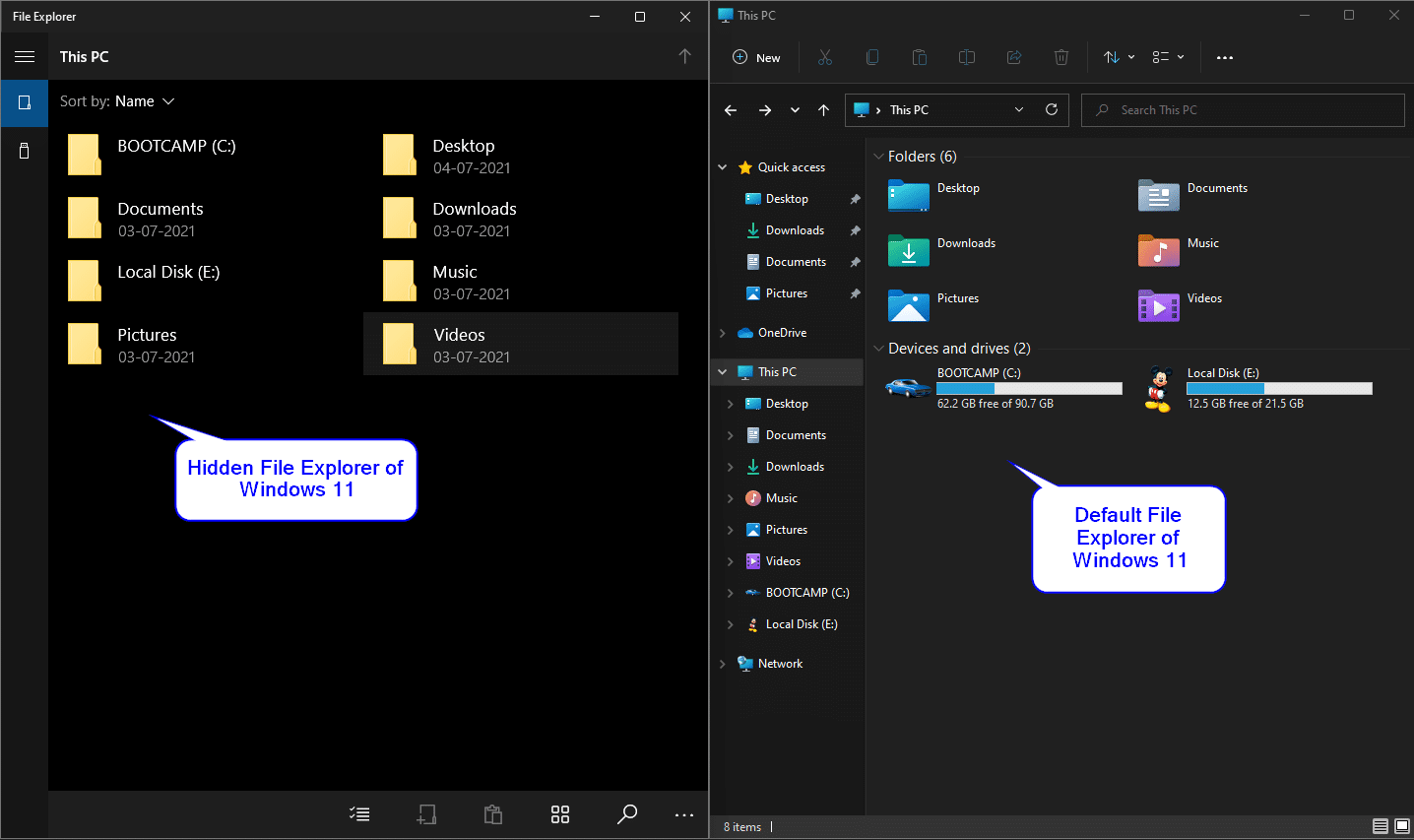The width and height of the screenshot is (1414, 840).
Task: Open Local Disk (E:) in hidden File Explorer
Action: 205,281
